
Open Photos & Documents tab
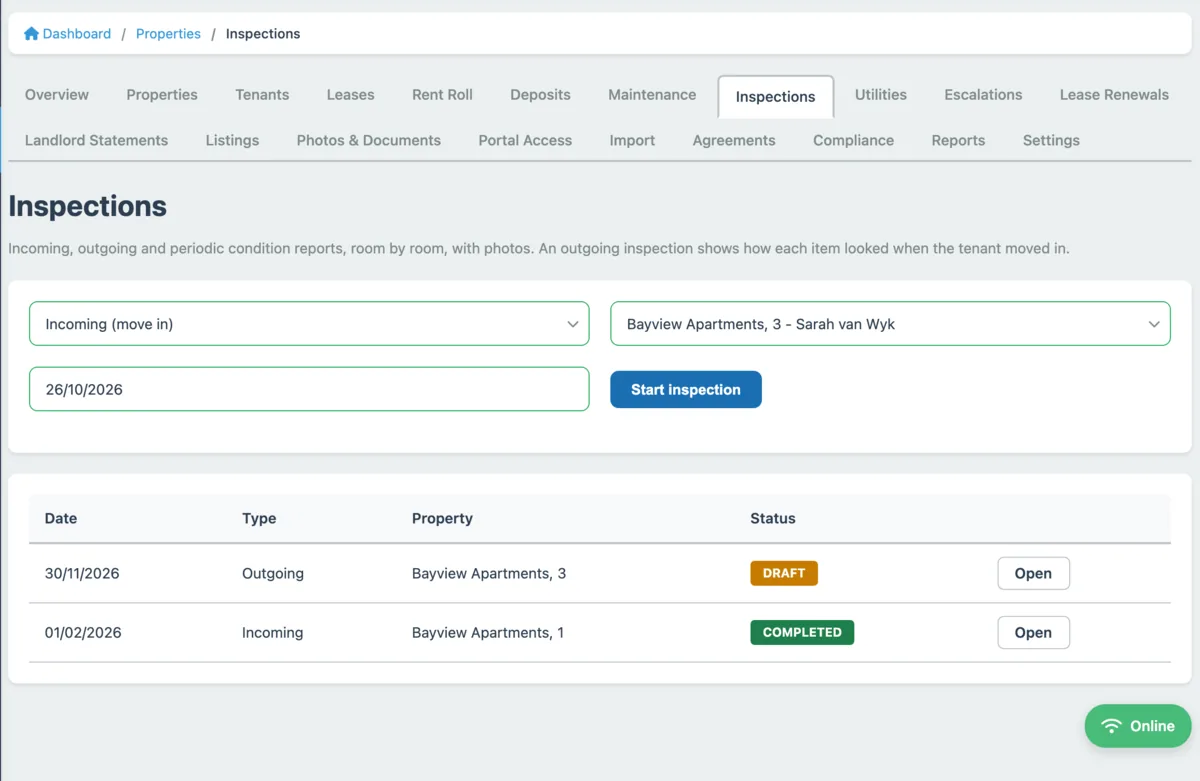(x=368, y=141)
